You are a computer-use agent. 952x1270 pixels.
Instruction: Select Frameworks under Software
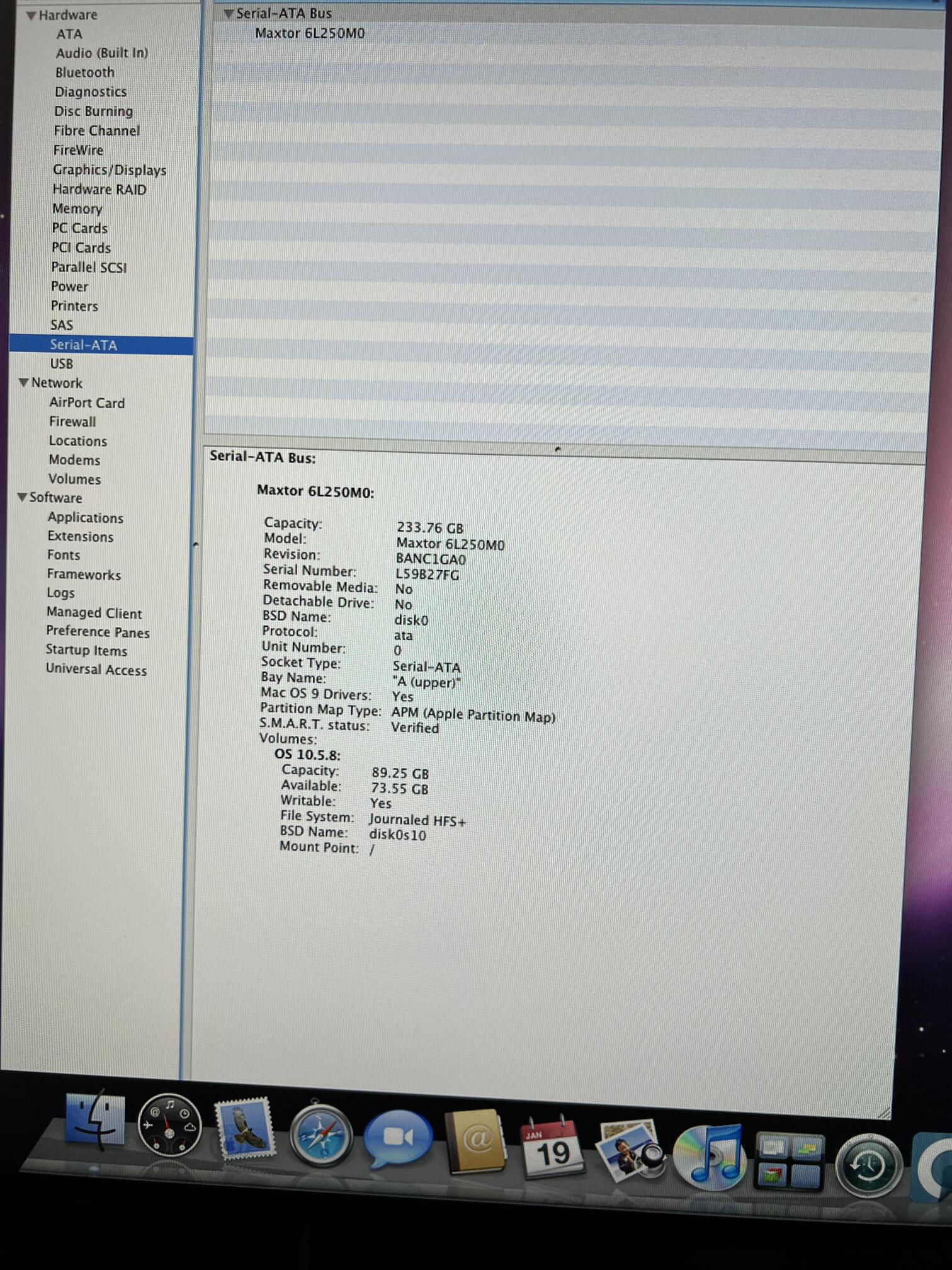click(x=84, y=574)
